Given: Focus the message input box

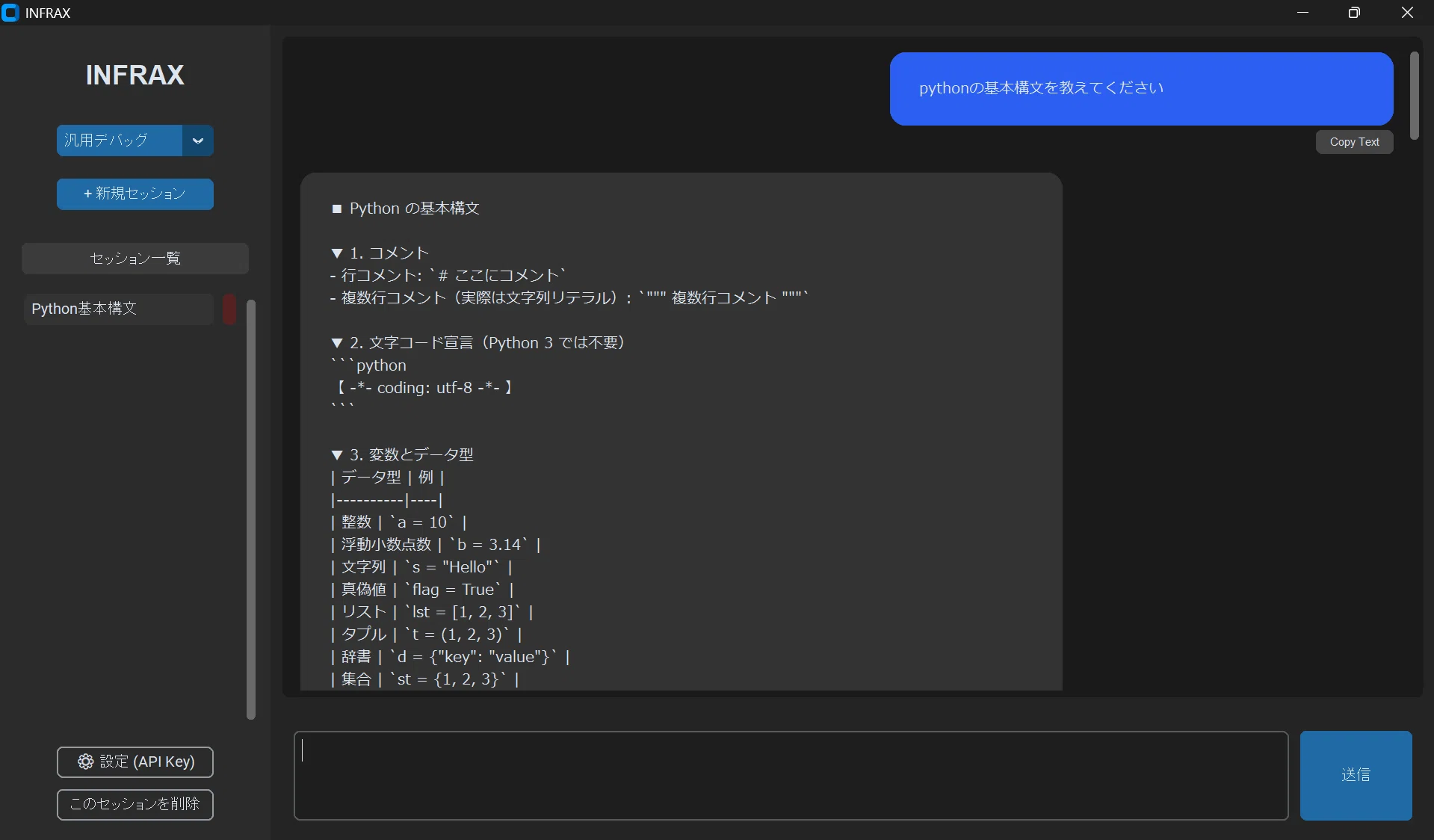Looking at the screenshot, I should coord(791,775).
